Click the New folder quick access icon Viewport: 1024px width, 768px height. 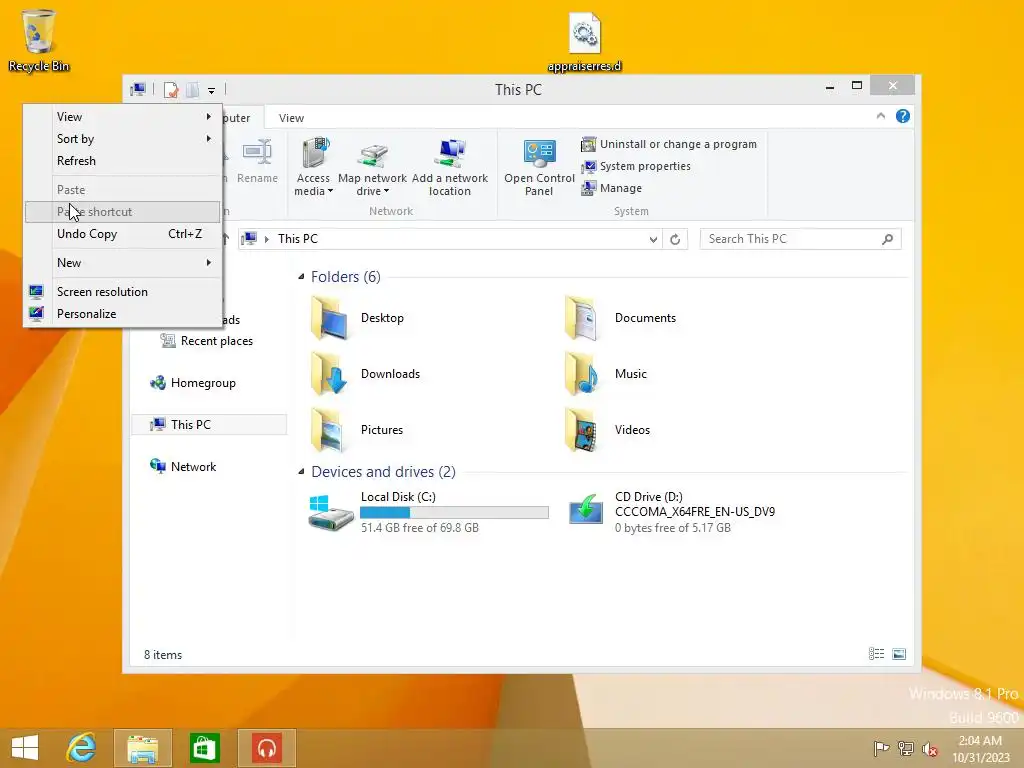[192, 89]
